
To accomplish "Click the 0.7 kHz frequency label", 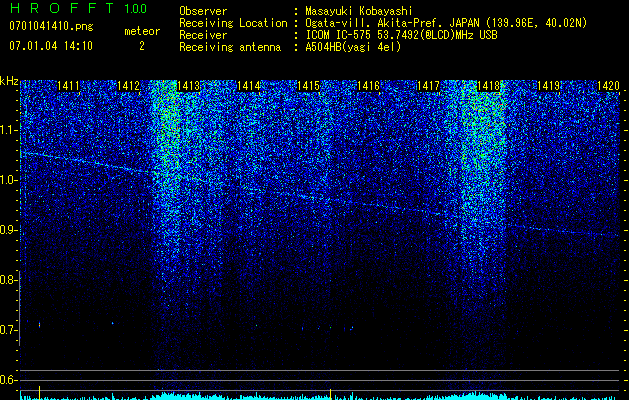I will tap(8, 330).
